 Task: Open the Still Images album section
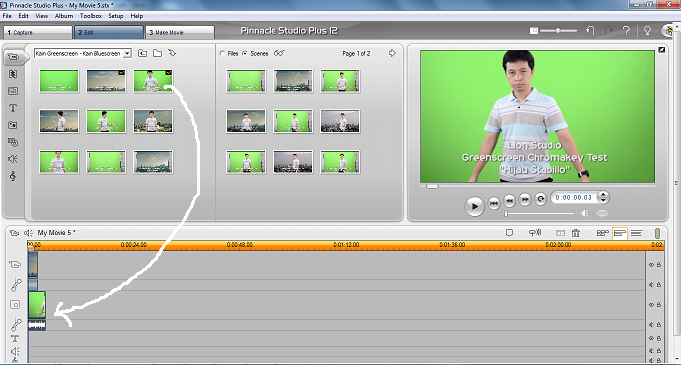tap(13, 125)
